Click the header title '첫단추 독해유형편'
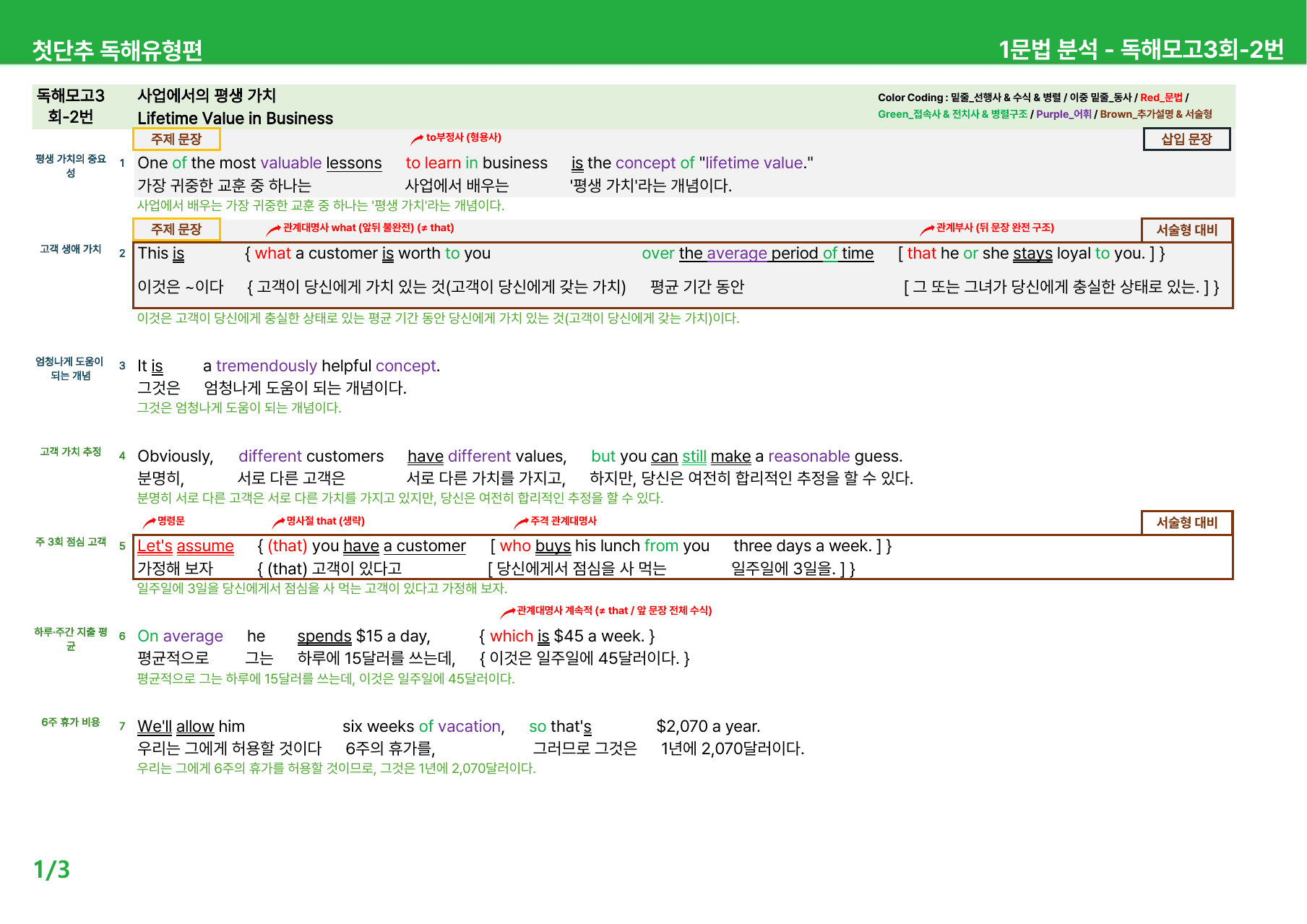The image size is (1307, 924). click(x=117, y=50)
